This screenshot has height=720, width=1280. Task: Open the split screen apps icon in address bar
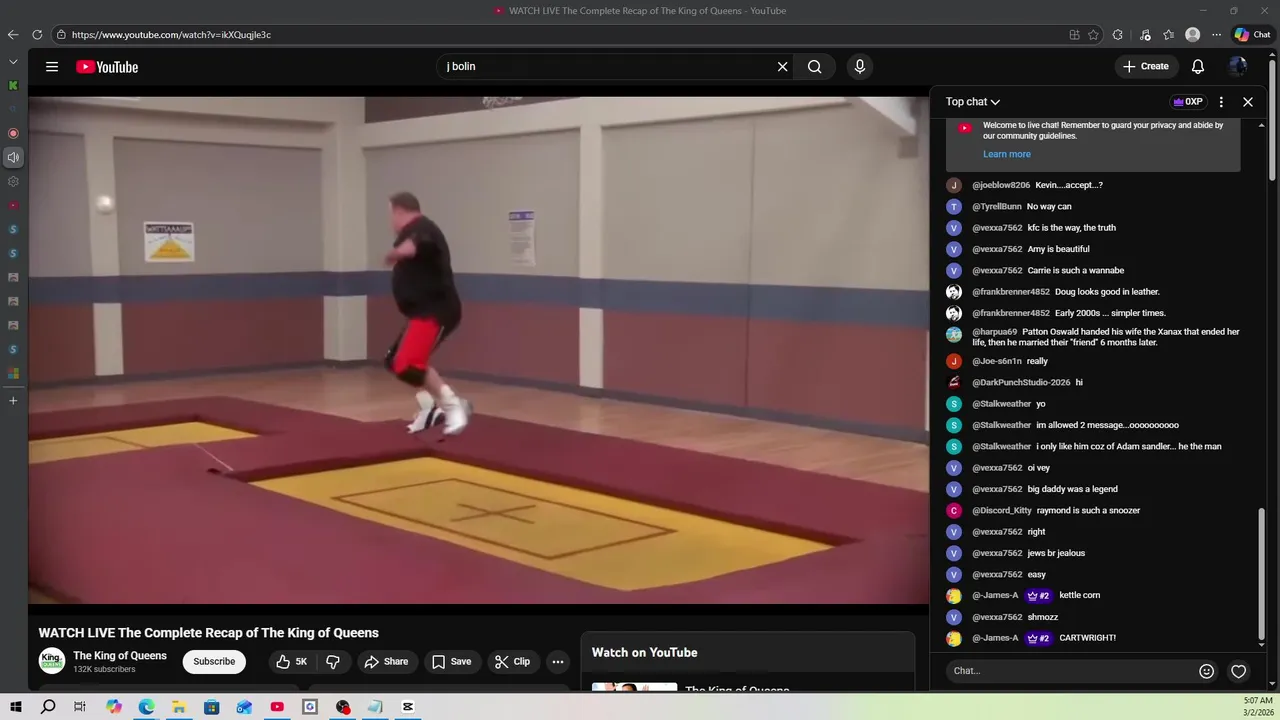coord(1074,34)
